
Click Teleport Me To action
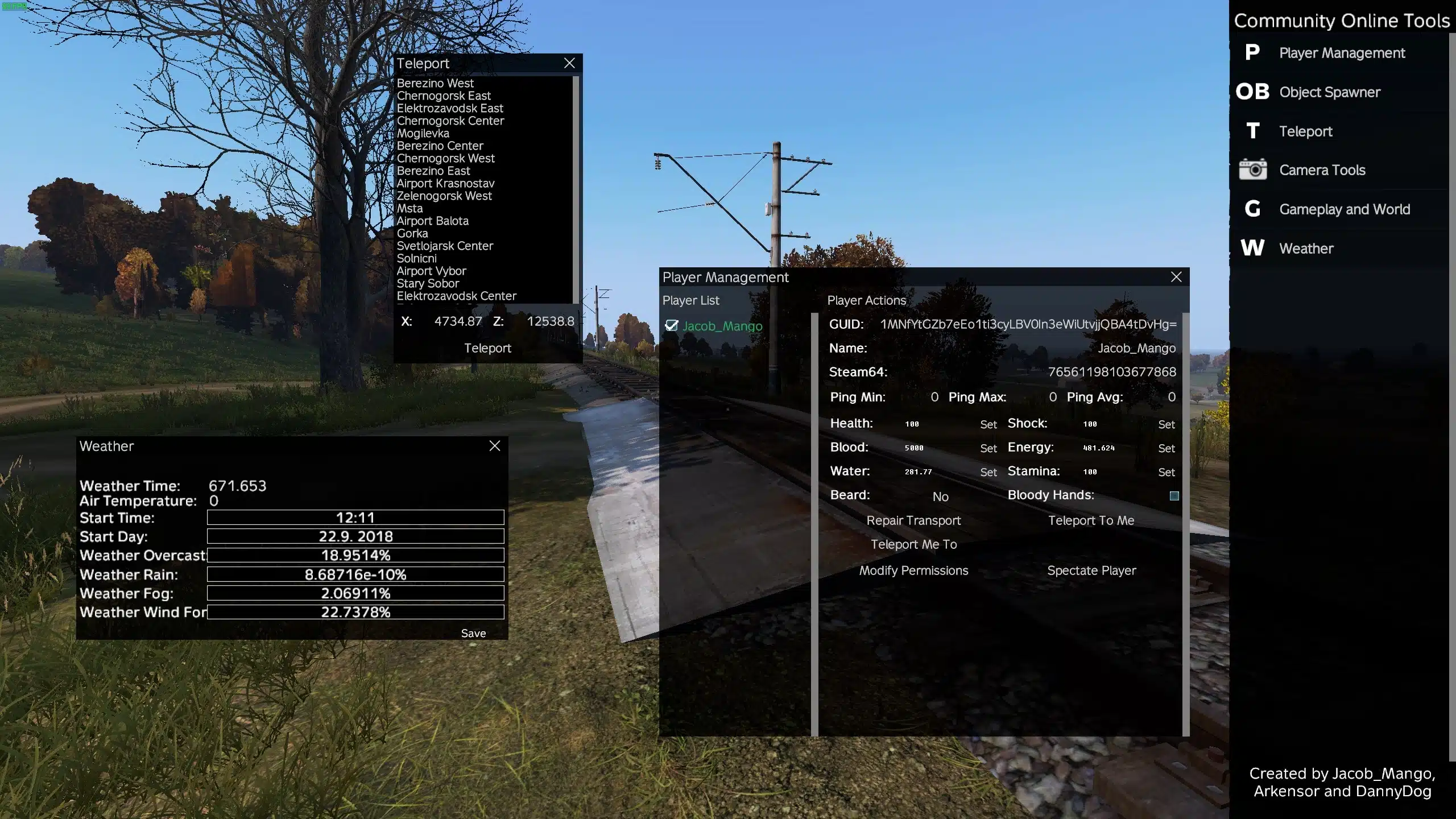click(x=914, y=543)
